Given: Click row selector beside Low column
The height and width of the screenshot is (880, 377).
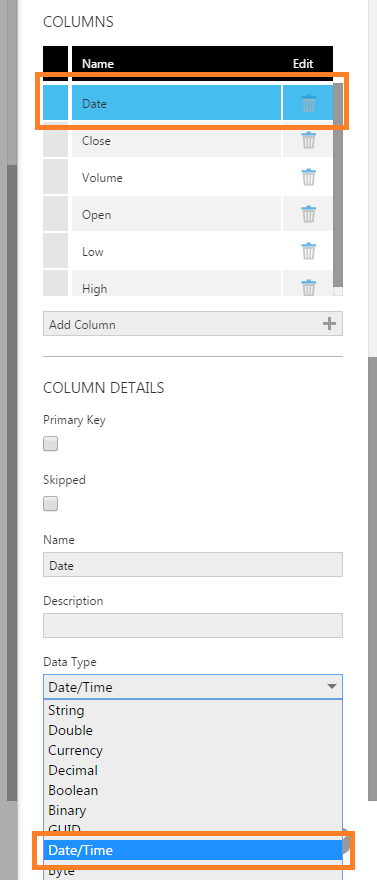Looking at the screenshot, I should pos(56,251).
